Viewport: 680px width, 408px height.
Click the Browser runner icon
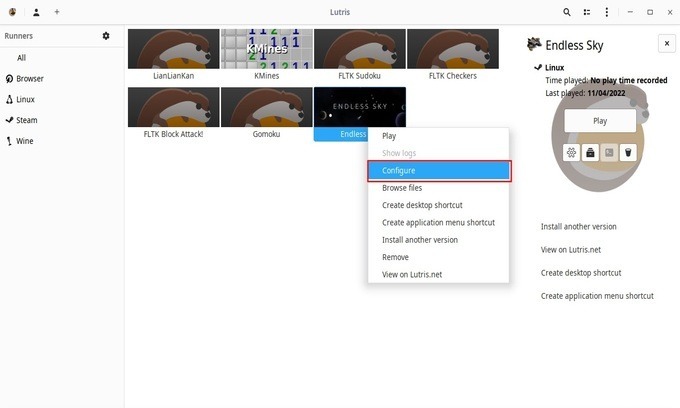tap(9, 78)
